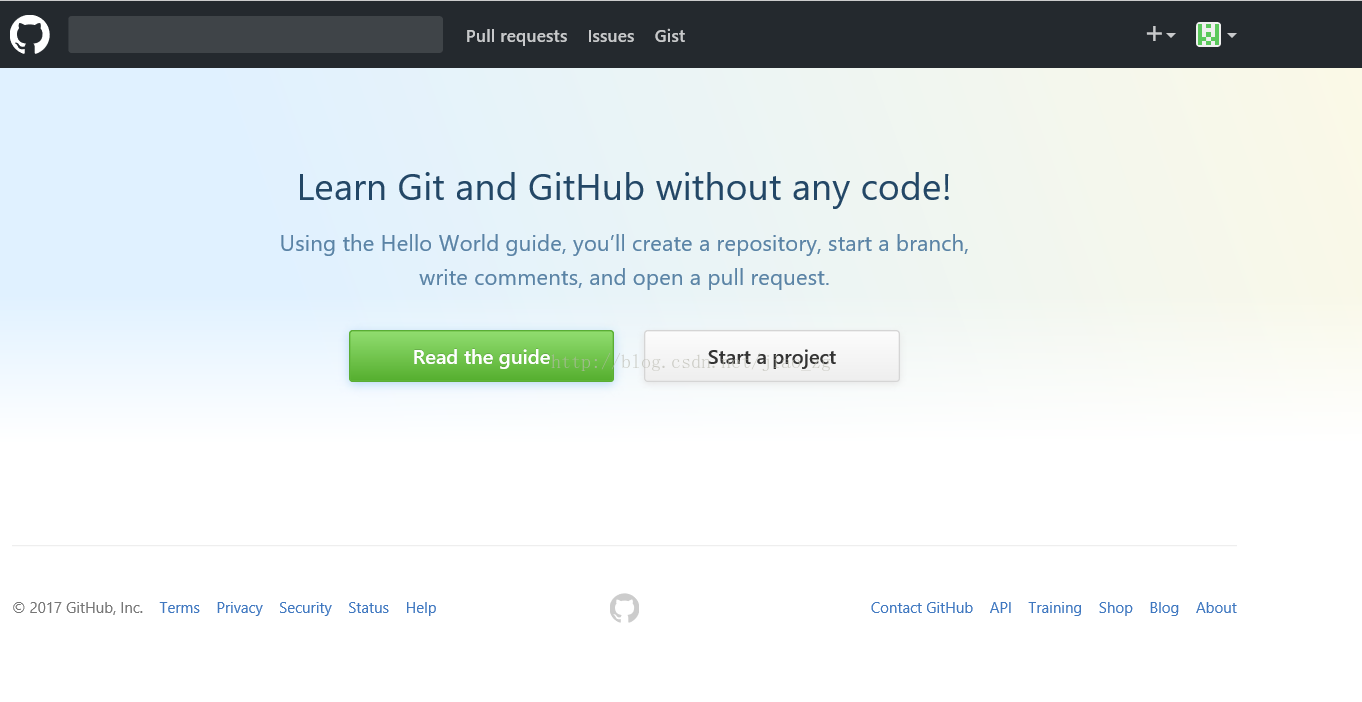Screen dimensions: 1362x702
Task: Open Gist from header
Action: (670, 36)
